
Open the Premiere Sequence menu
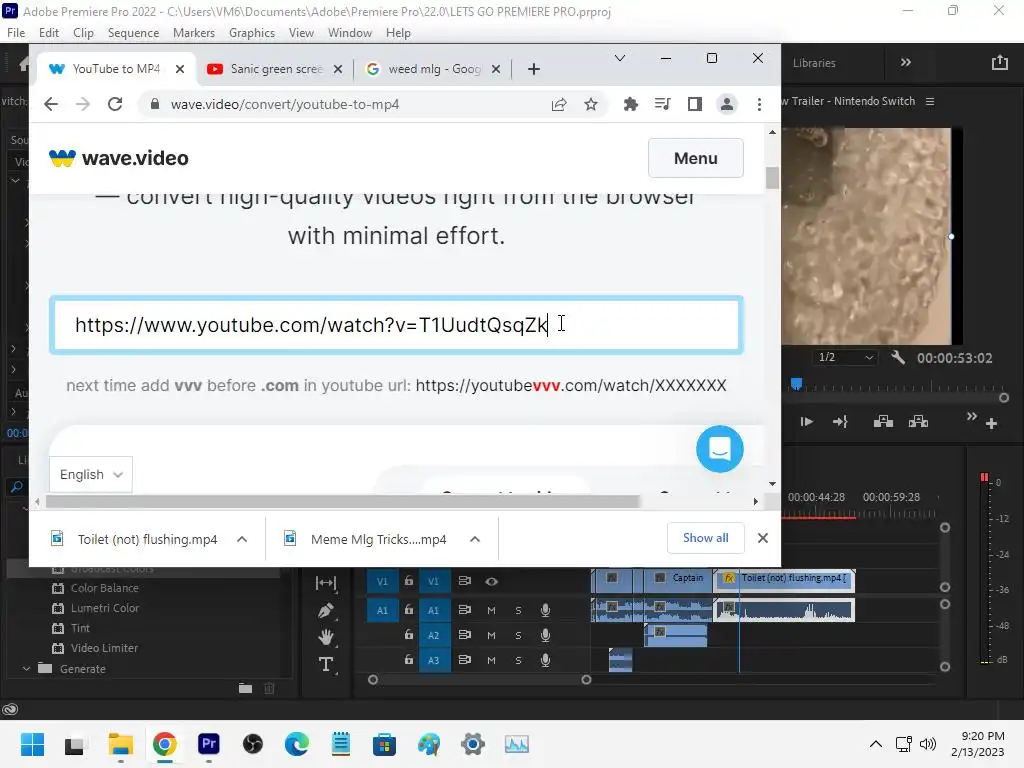pos(133,33)
